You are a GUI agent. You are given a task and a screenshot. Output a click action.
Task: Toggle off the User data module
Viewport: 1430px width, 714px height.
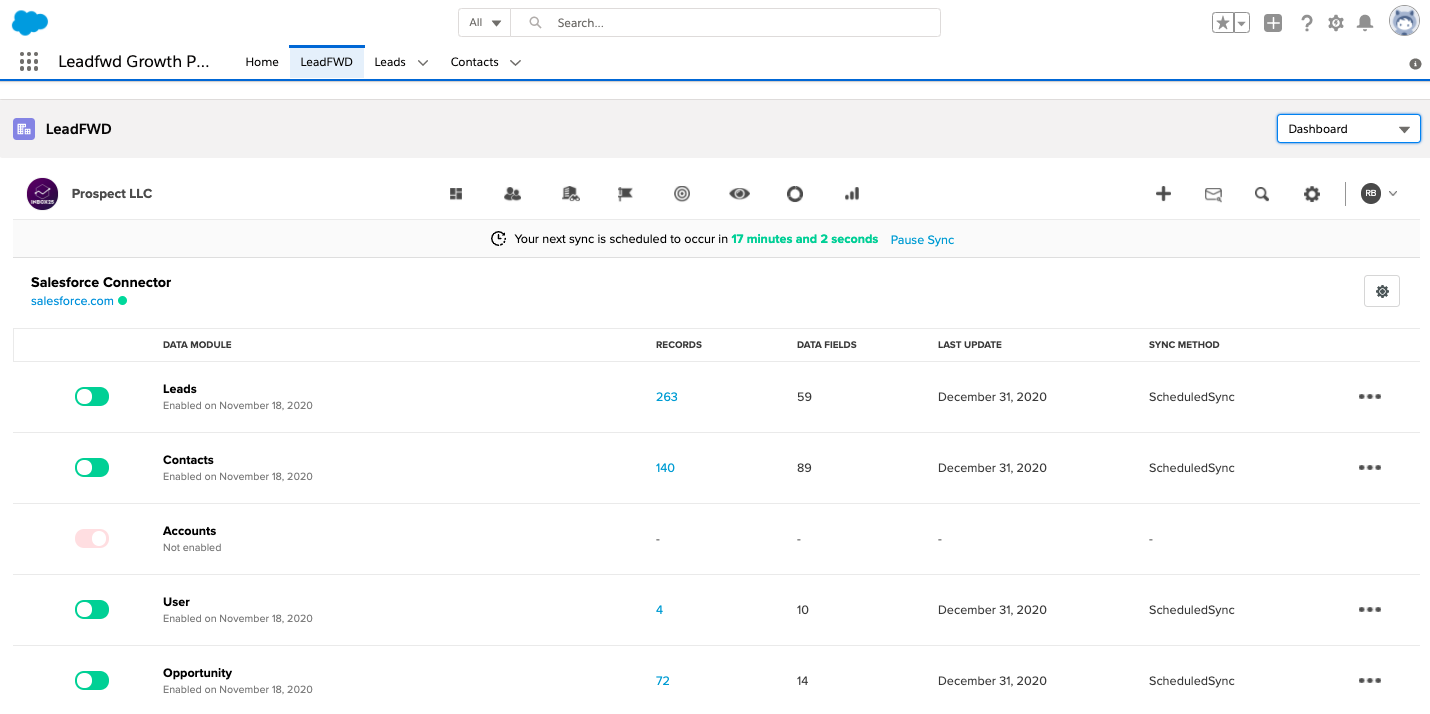click(92, 610)
